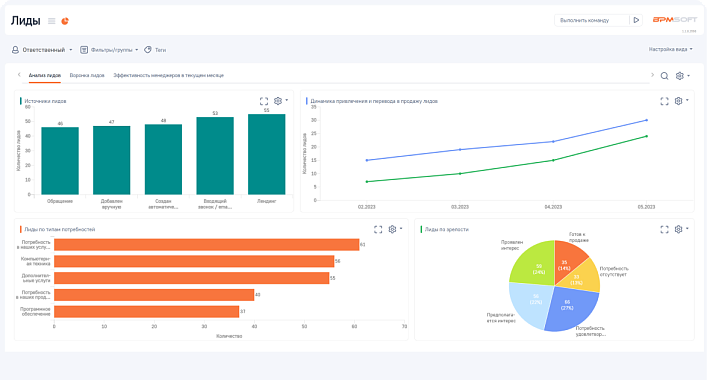Expand Динамика привлечения chart to fullscreen
Screen dimensions: 707x380
664,101
